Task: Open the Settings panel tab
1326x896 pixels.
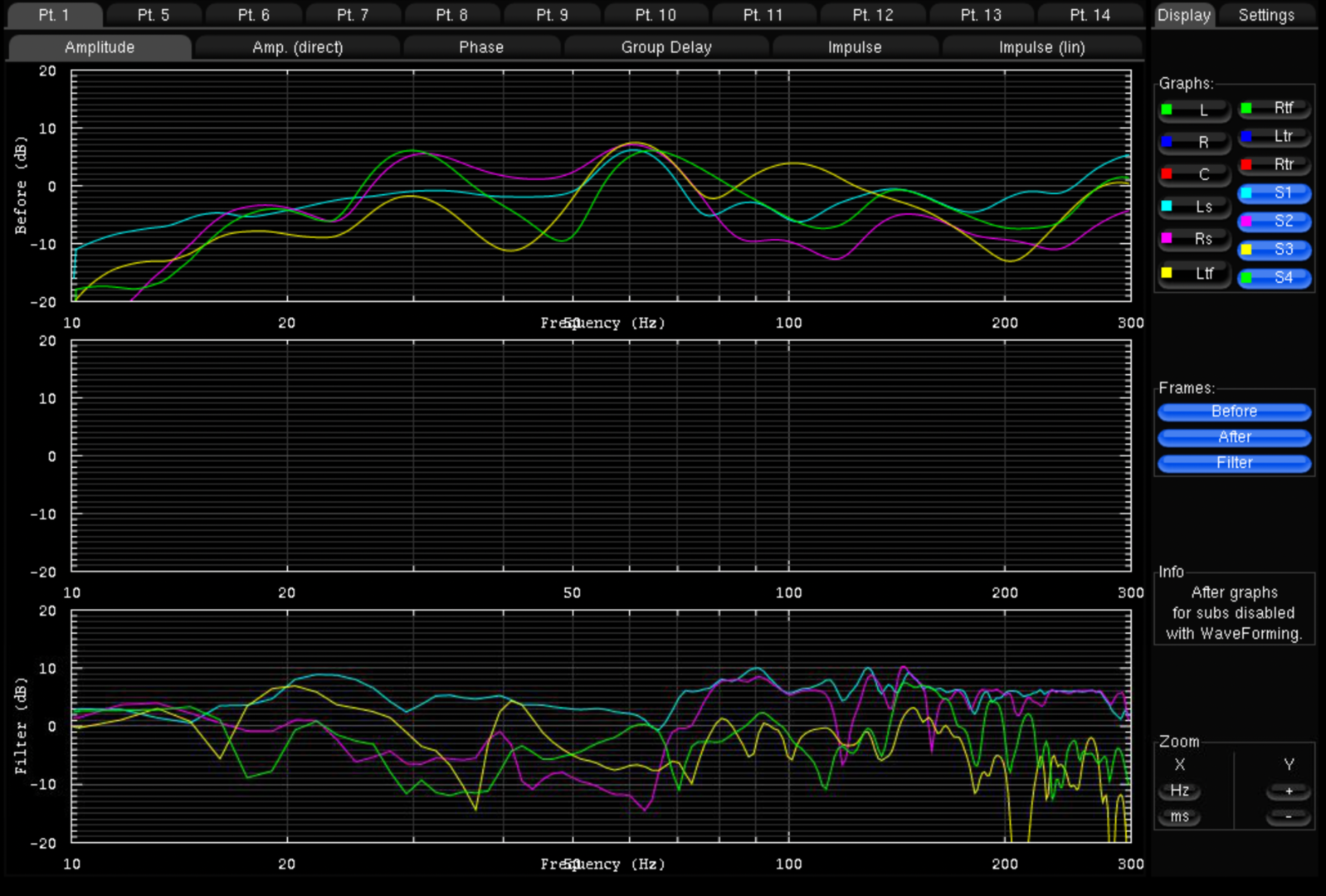Action: 1265,15
